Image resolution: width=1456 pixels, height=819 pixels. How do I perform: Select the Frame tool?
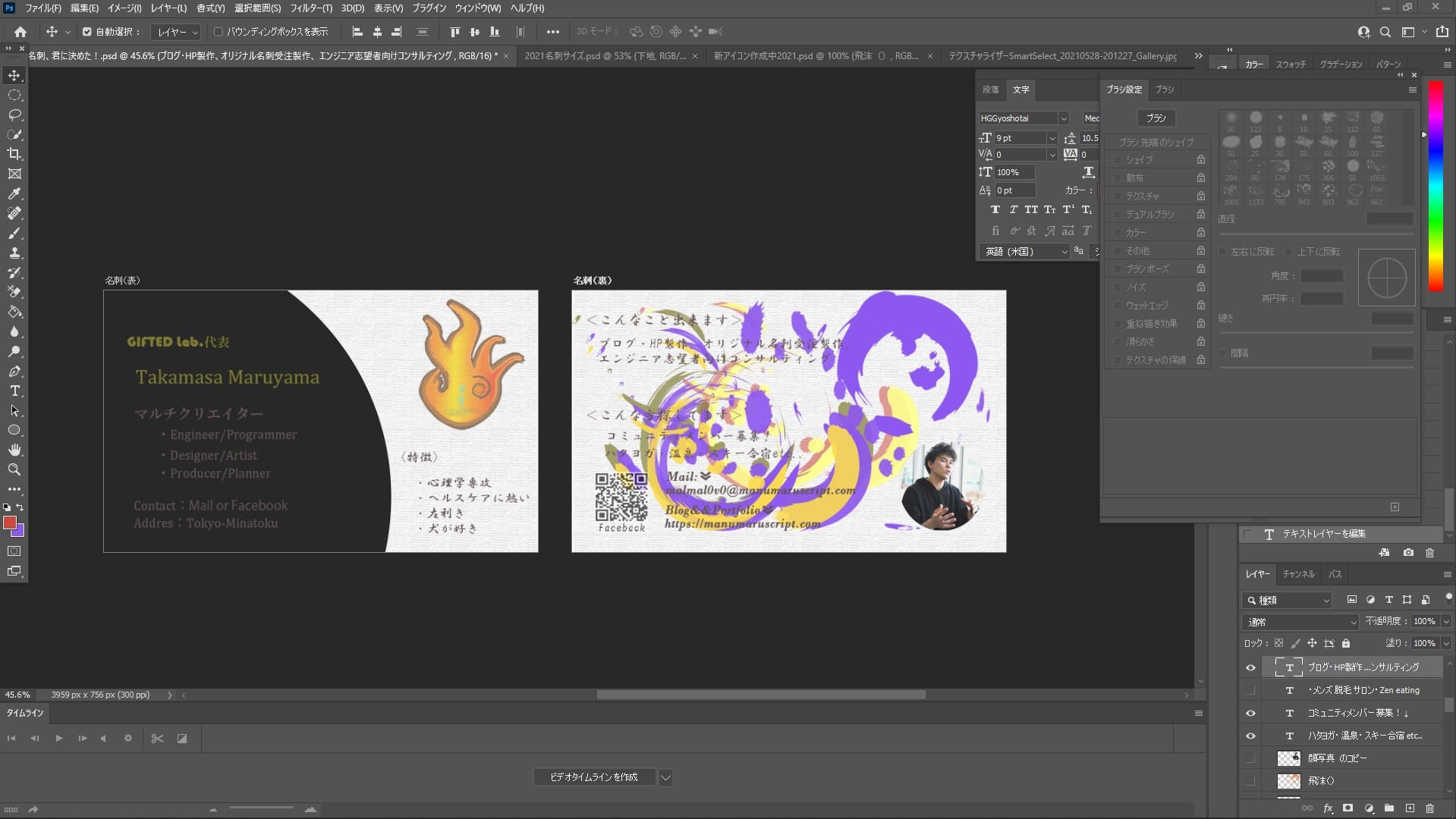pos(14,174)
